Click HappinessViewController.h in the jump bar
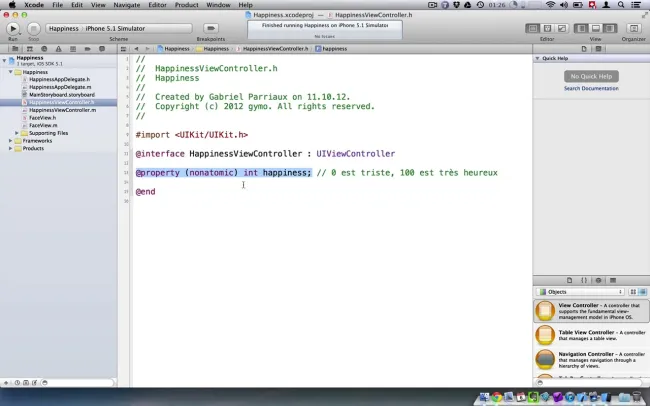650x406 pixels. pos(272,49)
